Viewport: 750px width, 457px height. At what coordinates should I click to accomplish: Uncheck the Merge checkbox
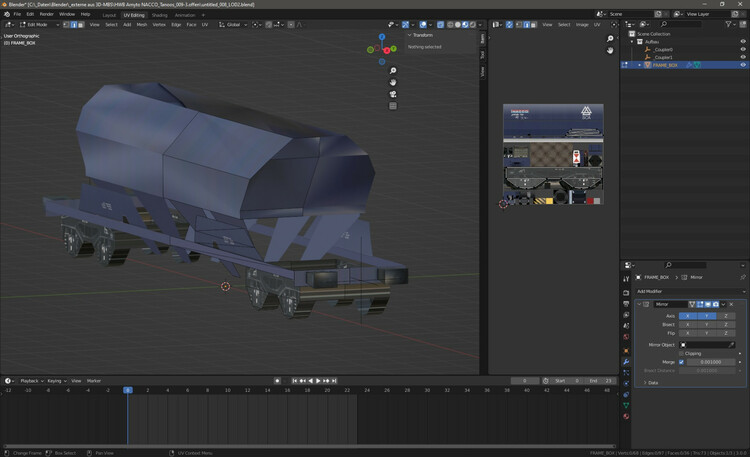[x=682, y=362]
